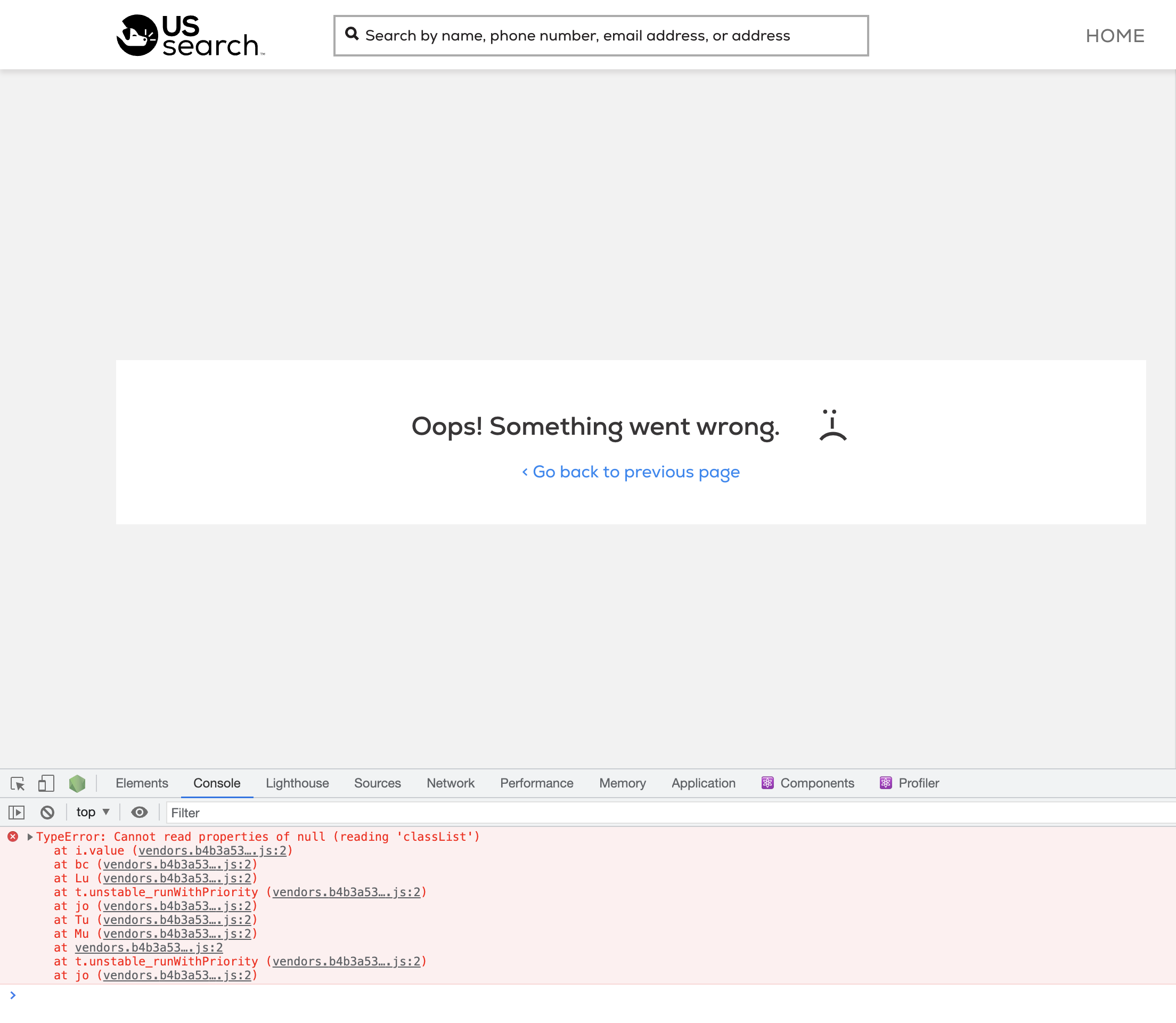Open vendors.b4b3a53 link in i.value line
This screenshot has width=1176, height=1023.
(x=213, y=850)
